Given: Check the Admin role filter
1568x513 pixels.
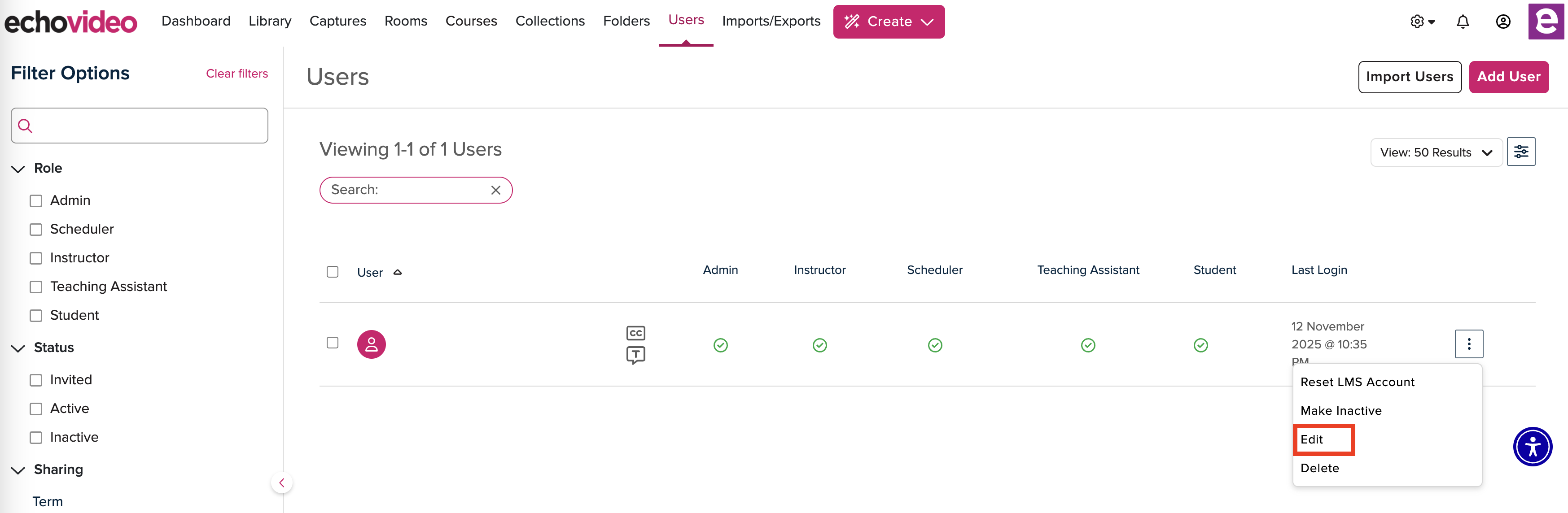Looking at the screenshot, I should (x=36, y=201).
